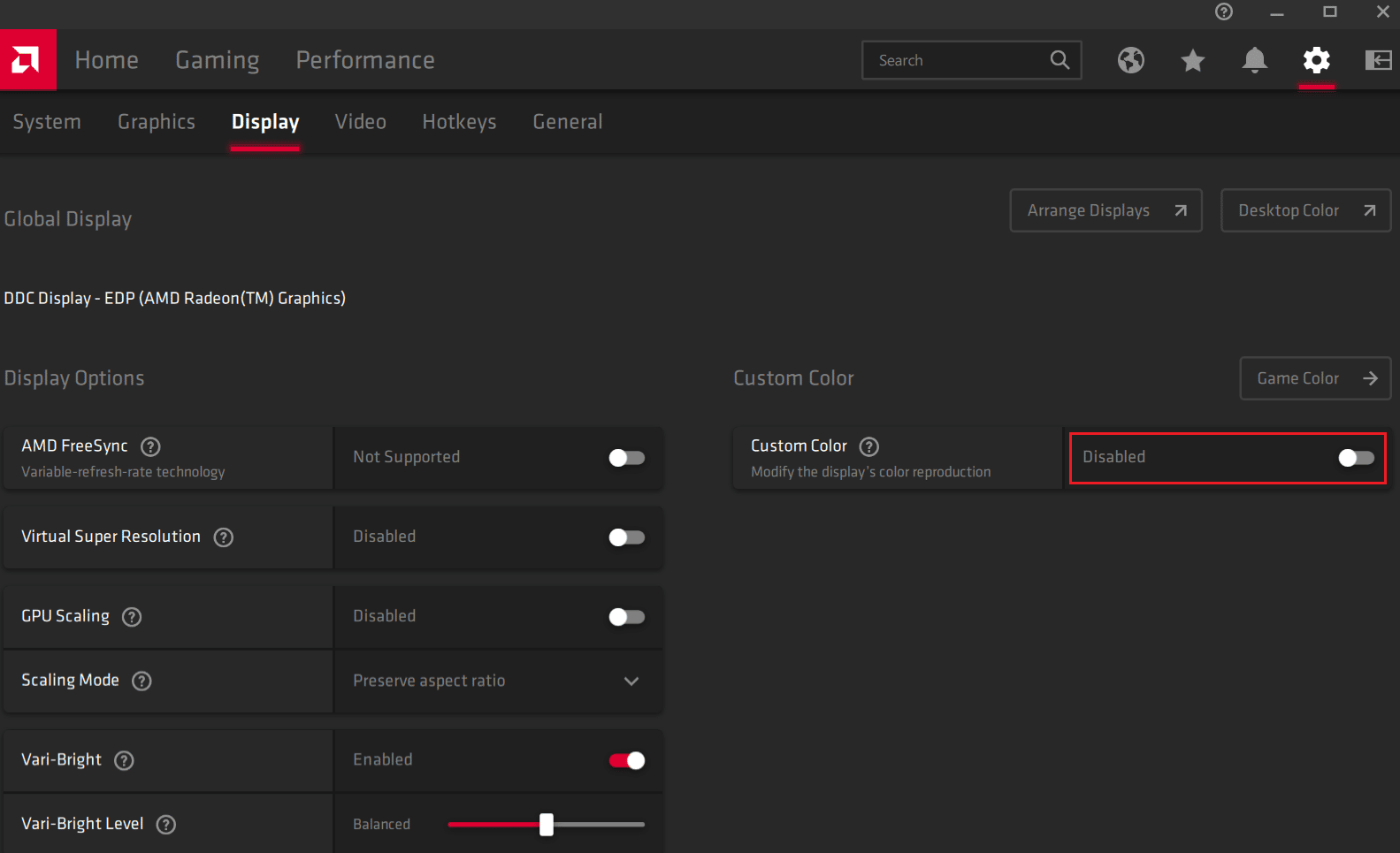This screenshot has height=853, width=1400.
Task: Click the Search input field
Action: (960, 60)
